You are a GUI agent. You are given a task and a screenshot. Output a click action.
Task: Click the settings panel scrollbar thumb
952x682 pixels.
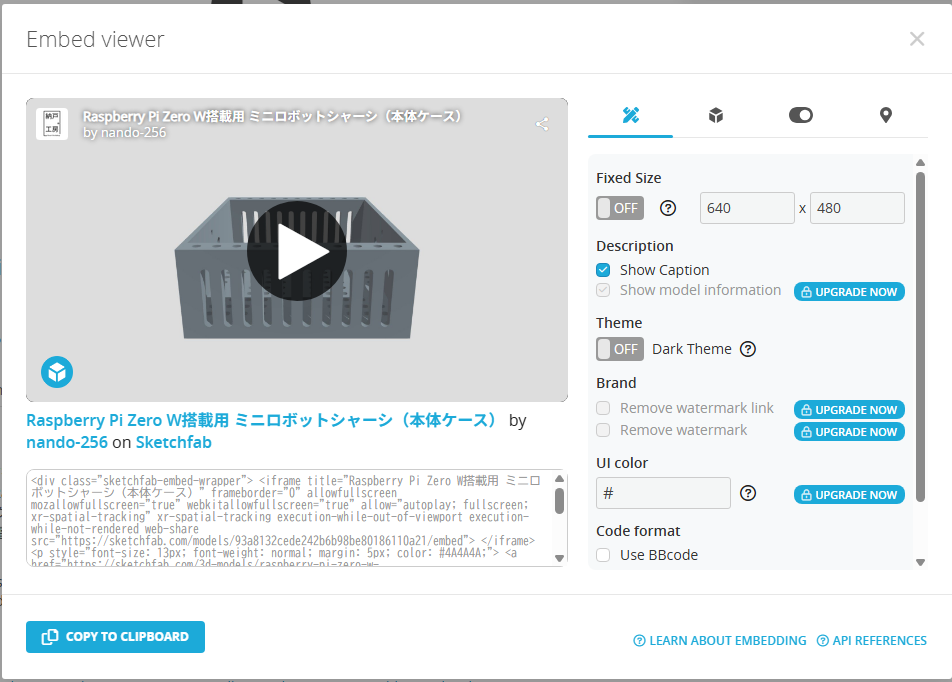pyautogui.click(x=920, y=337)
